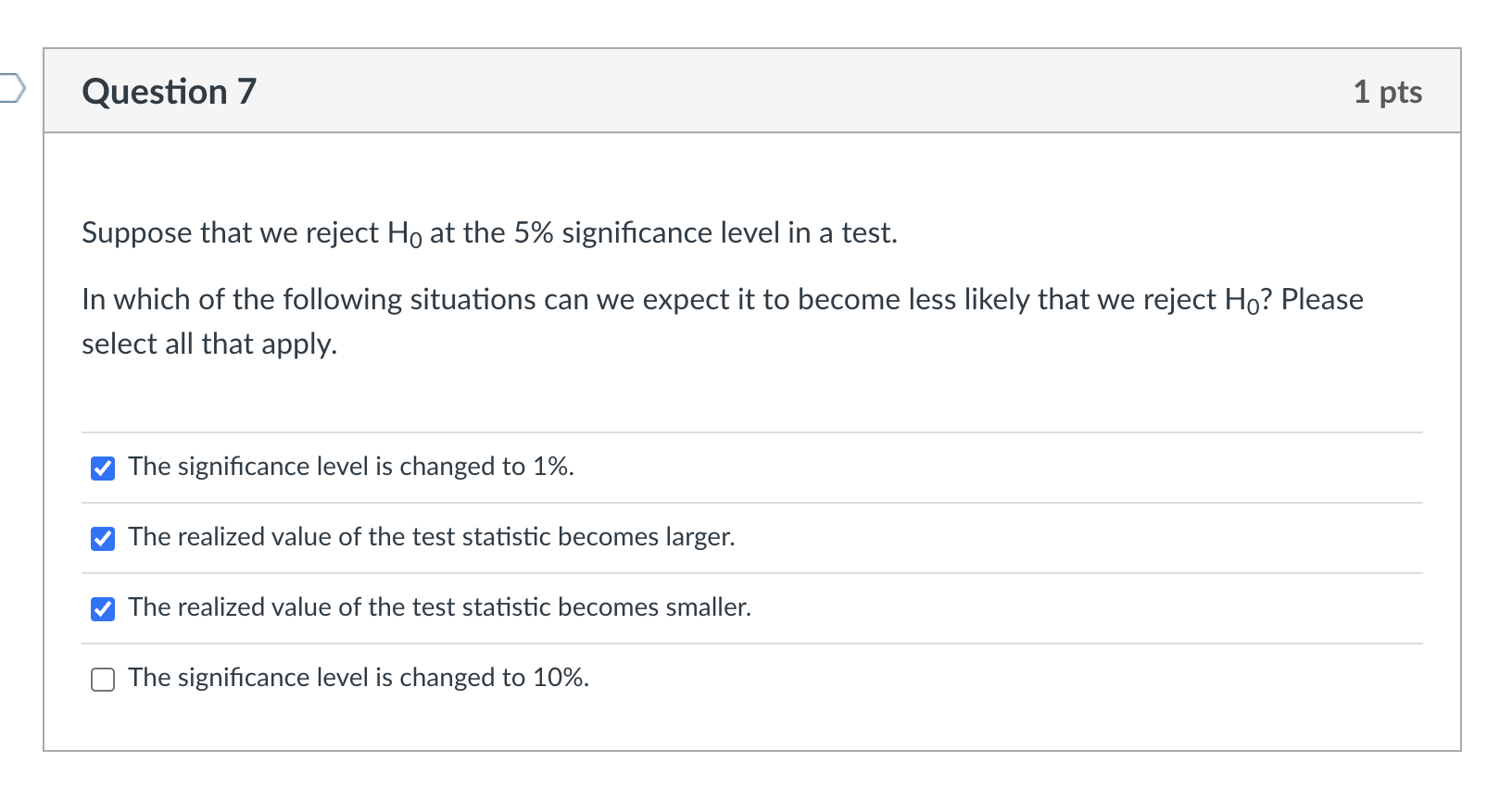The height and width of the screenshot is (800, 1512).
Task: Enable the significance level changed to 10% option
Action: pos(102,679)
